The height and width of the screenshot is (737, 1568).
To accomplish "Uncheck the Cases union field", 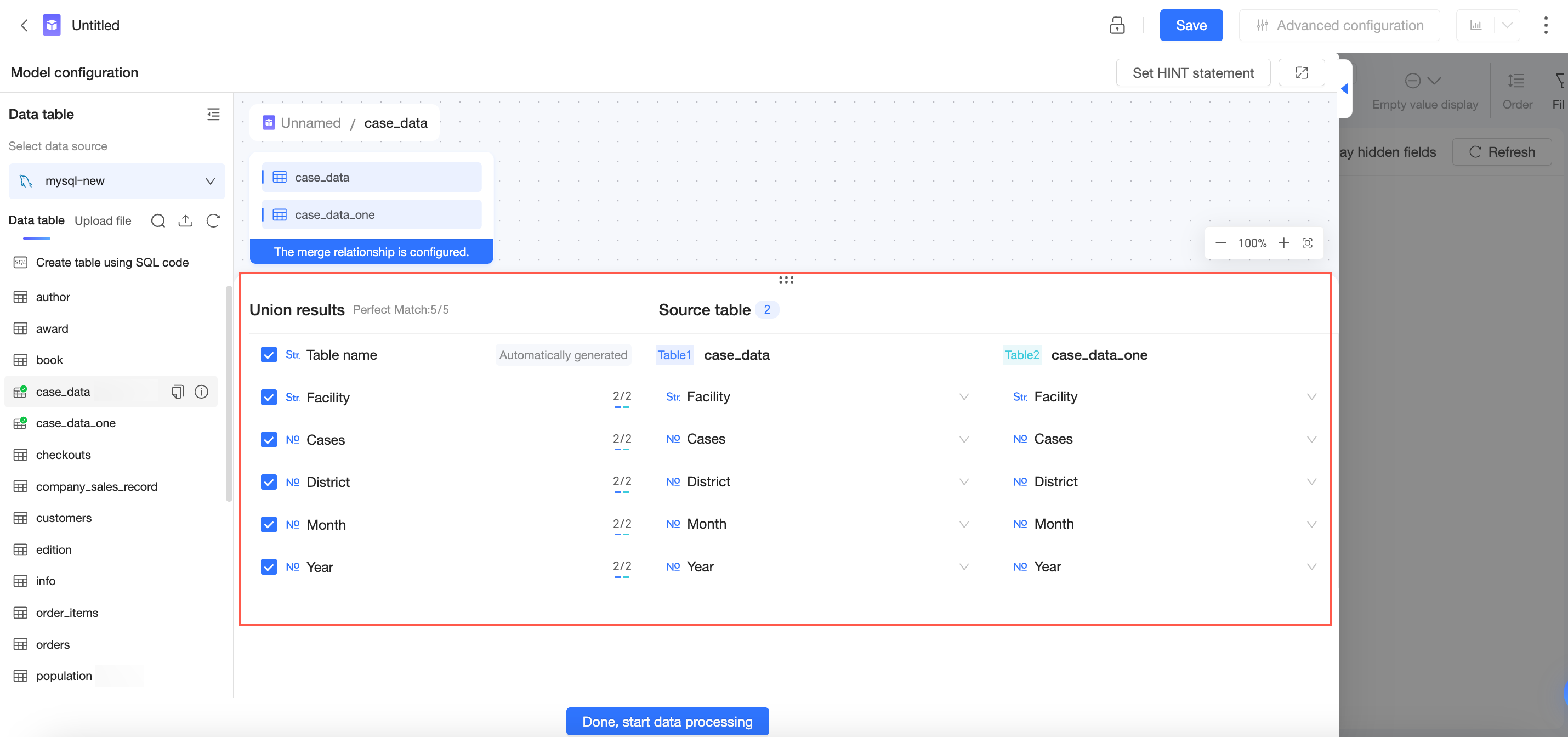I will (269, 439).
